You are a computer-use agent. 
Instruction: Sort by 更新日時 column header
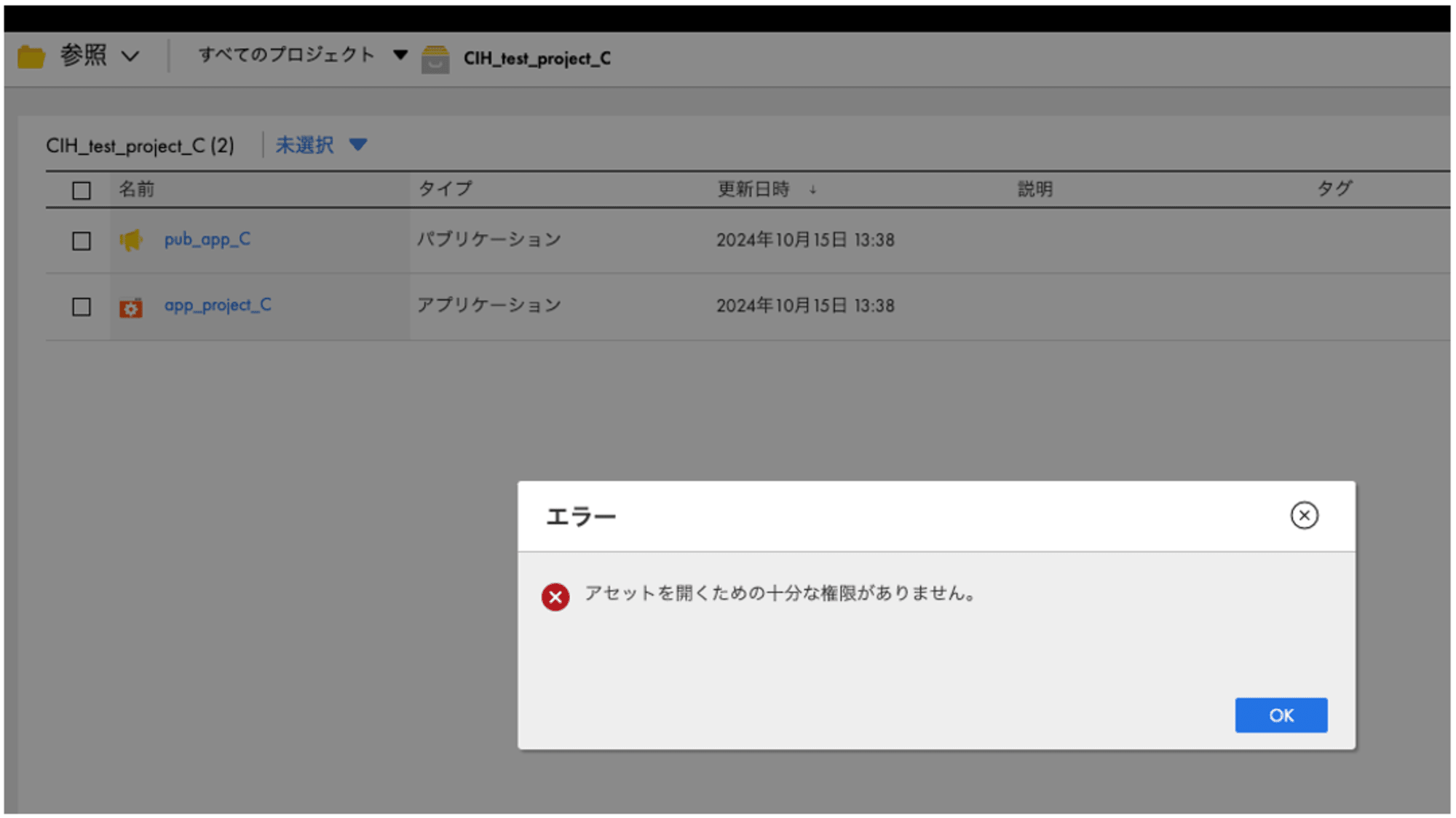(753, 189)
